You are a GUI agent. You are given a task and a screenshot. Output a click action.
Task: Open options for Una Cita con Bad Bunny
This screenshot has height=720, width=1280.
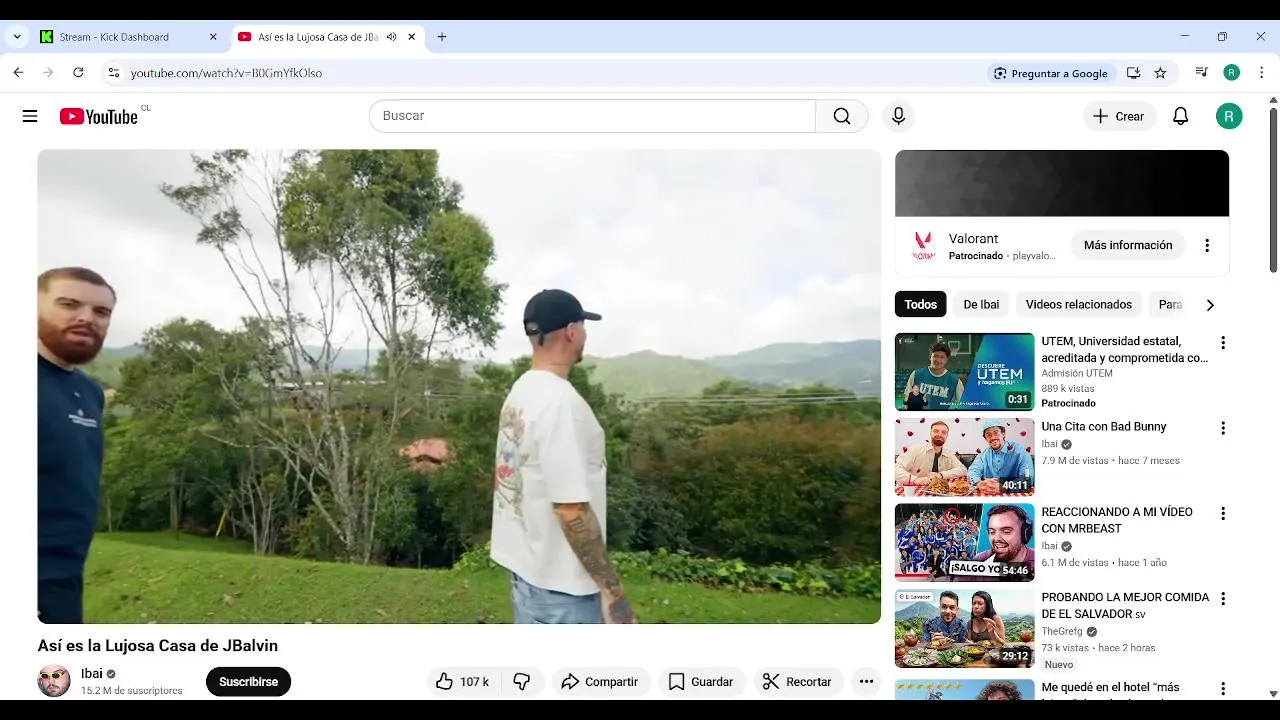coord(1222,428)
